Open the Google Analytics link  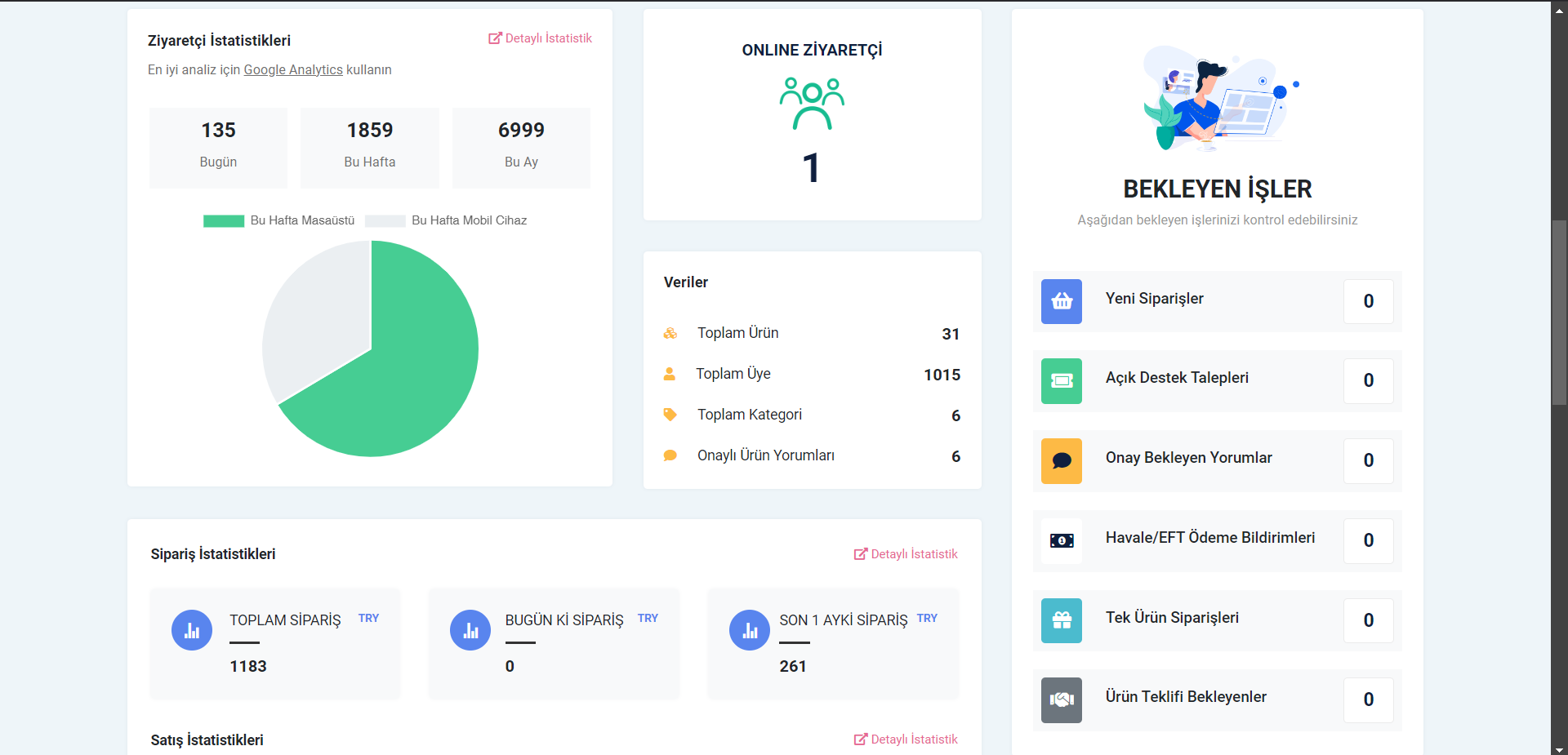tap(293, 70)
